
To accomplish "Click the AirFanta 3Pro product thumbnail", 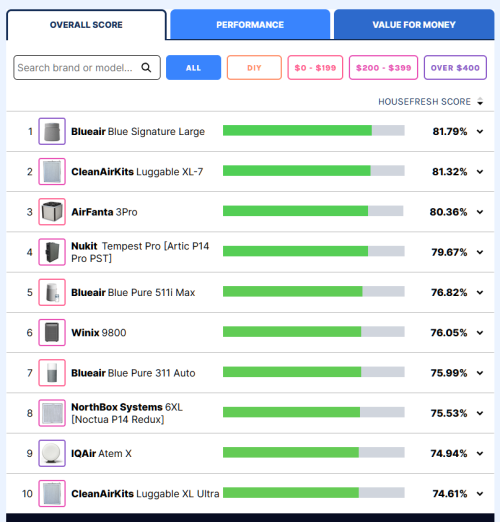I will pyautogui.click(x=52, y=212).
